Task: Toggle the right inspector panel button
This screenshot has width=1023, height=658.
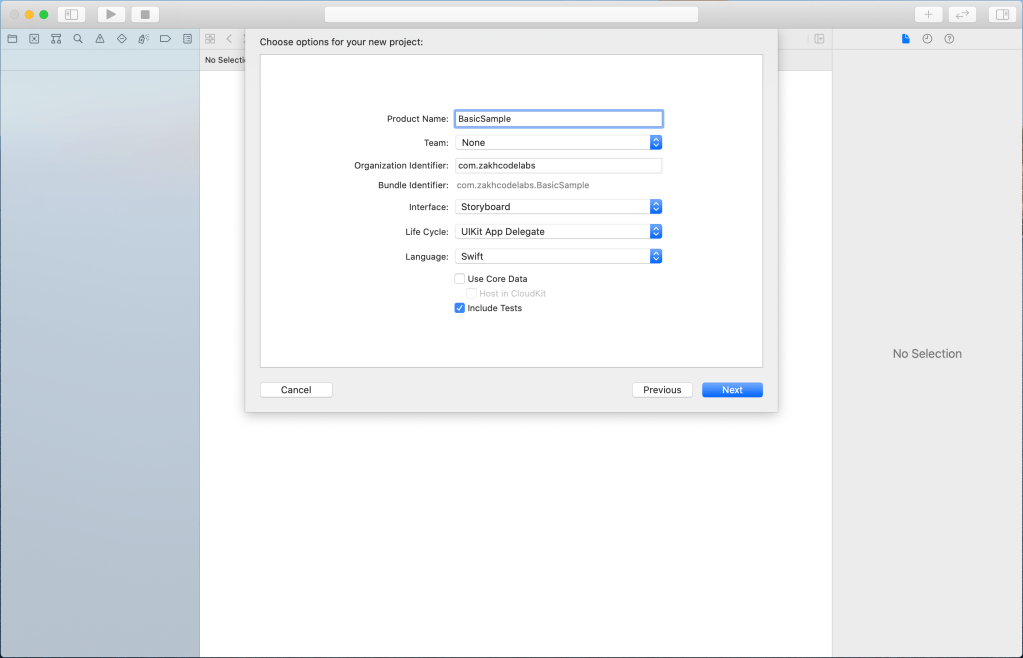Action: (x=1000, y=14)
